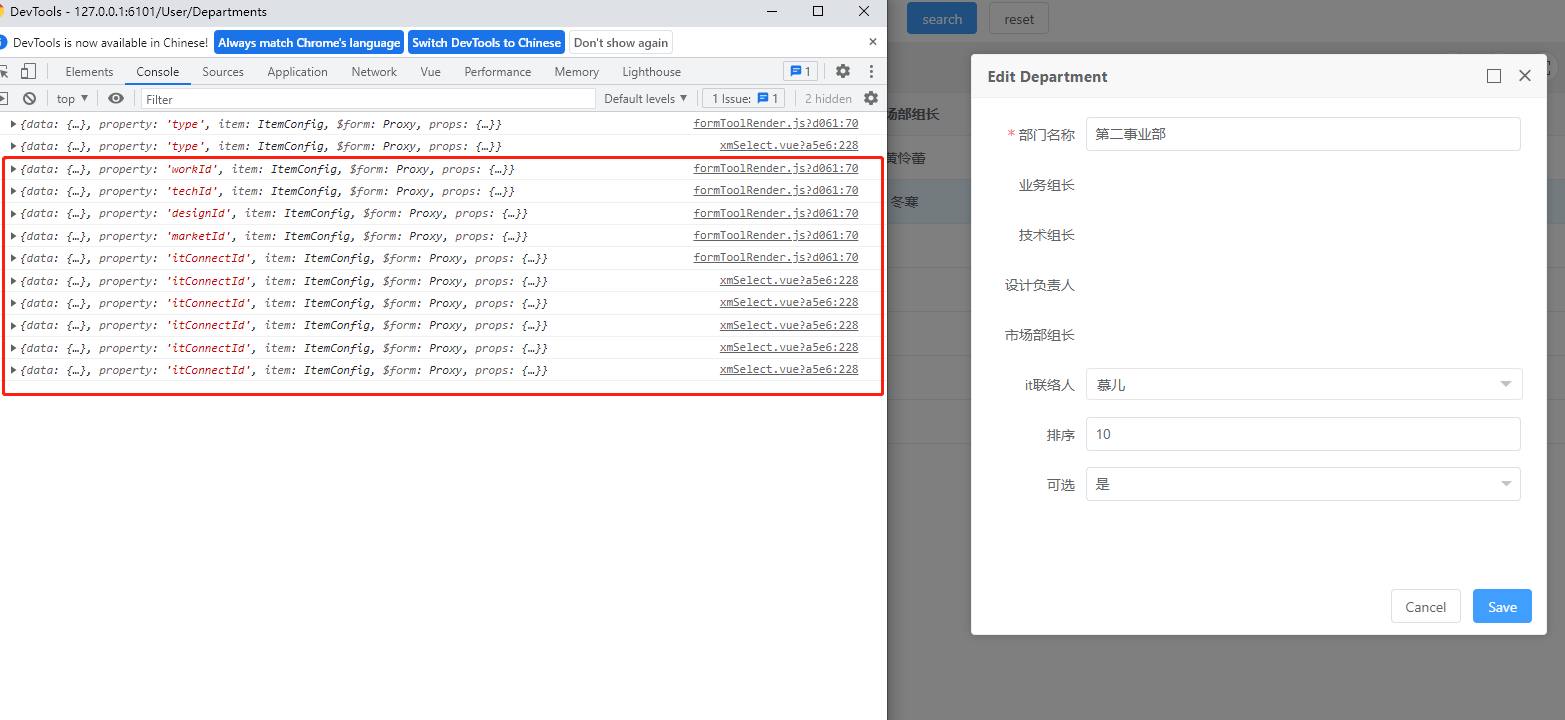
Task: Switch to the Sources tab
Action: 222,71
